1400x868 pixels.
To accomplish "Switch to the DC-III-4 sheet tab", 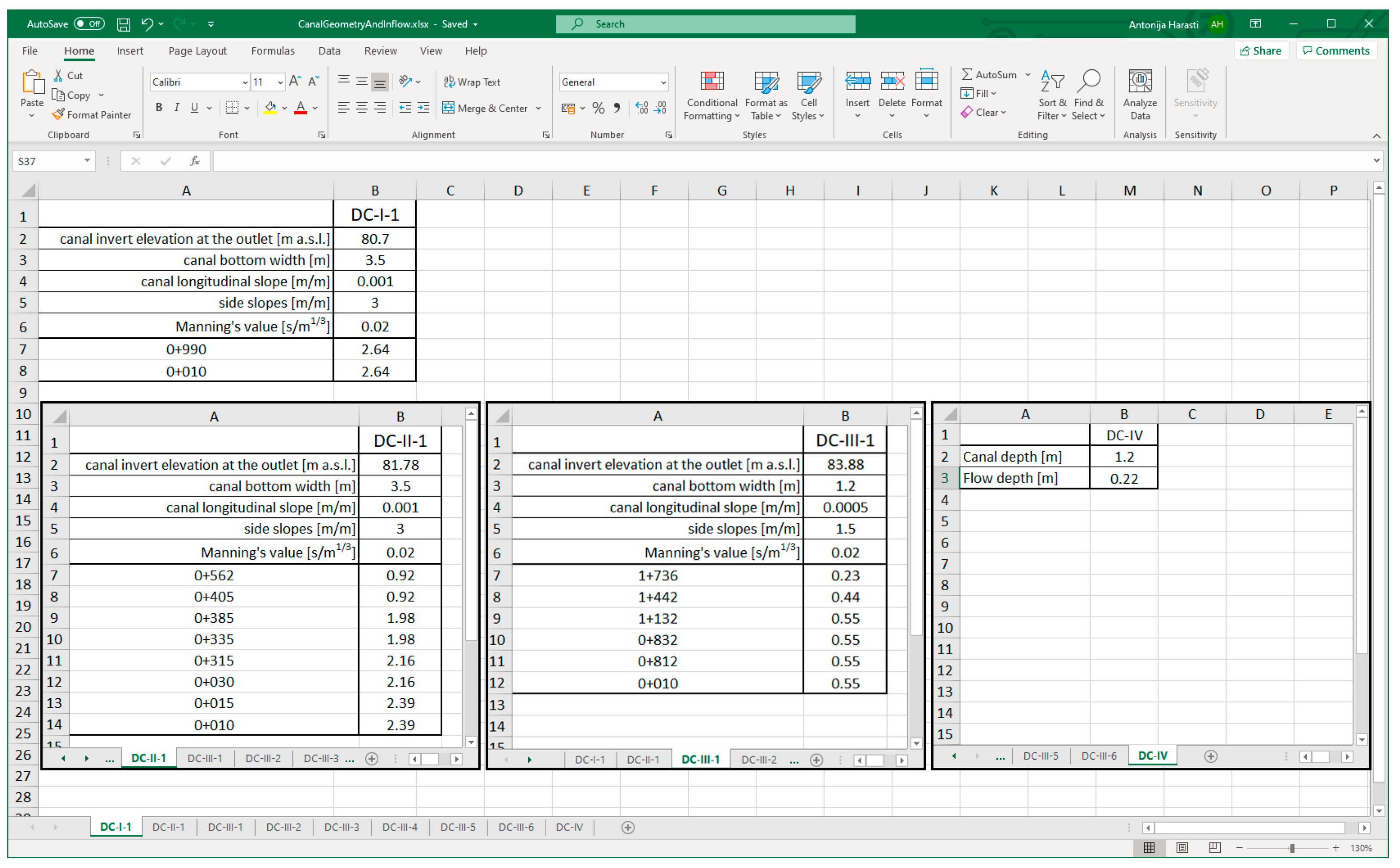I will point(399,827).
